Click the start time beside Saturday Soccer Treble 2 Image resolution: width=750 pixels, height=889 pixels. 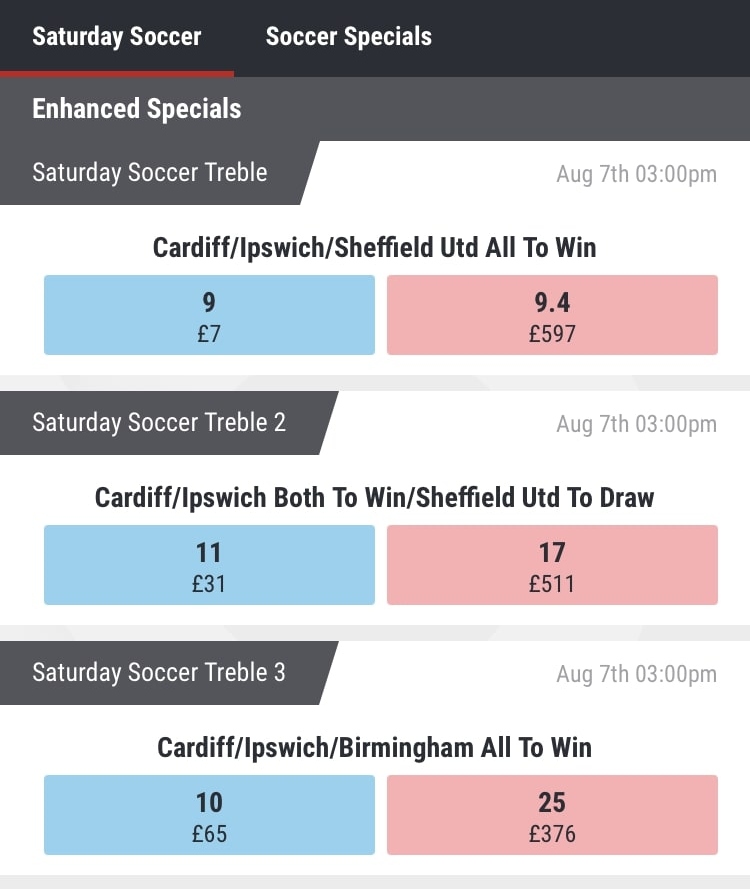636,424
